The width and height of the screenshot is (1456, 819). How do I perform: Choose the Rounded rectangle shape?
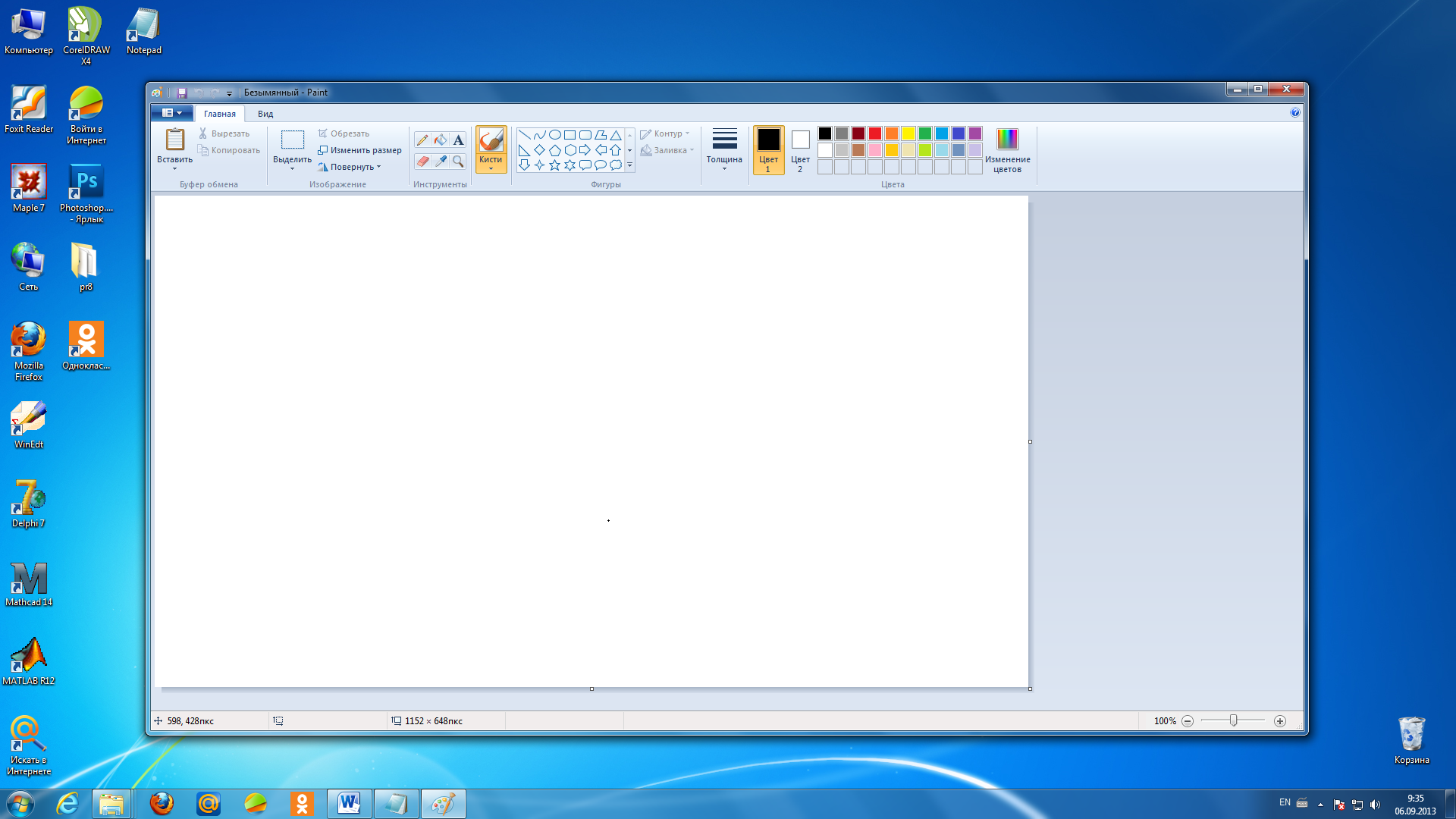(585, 135)
